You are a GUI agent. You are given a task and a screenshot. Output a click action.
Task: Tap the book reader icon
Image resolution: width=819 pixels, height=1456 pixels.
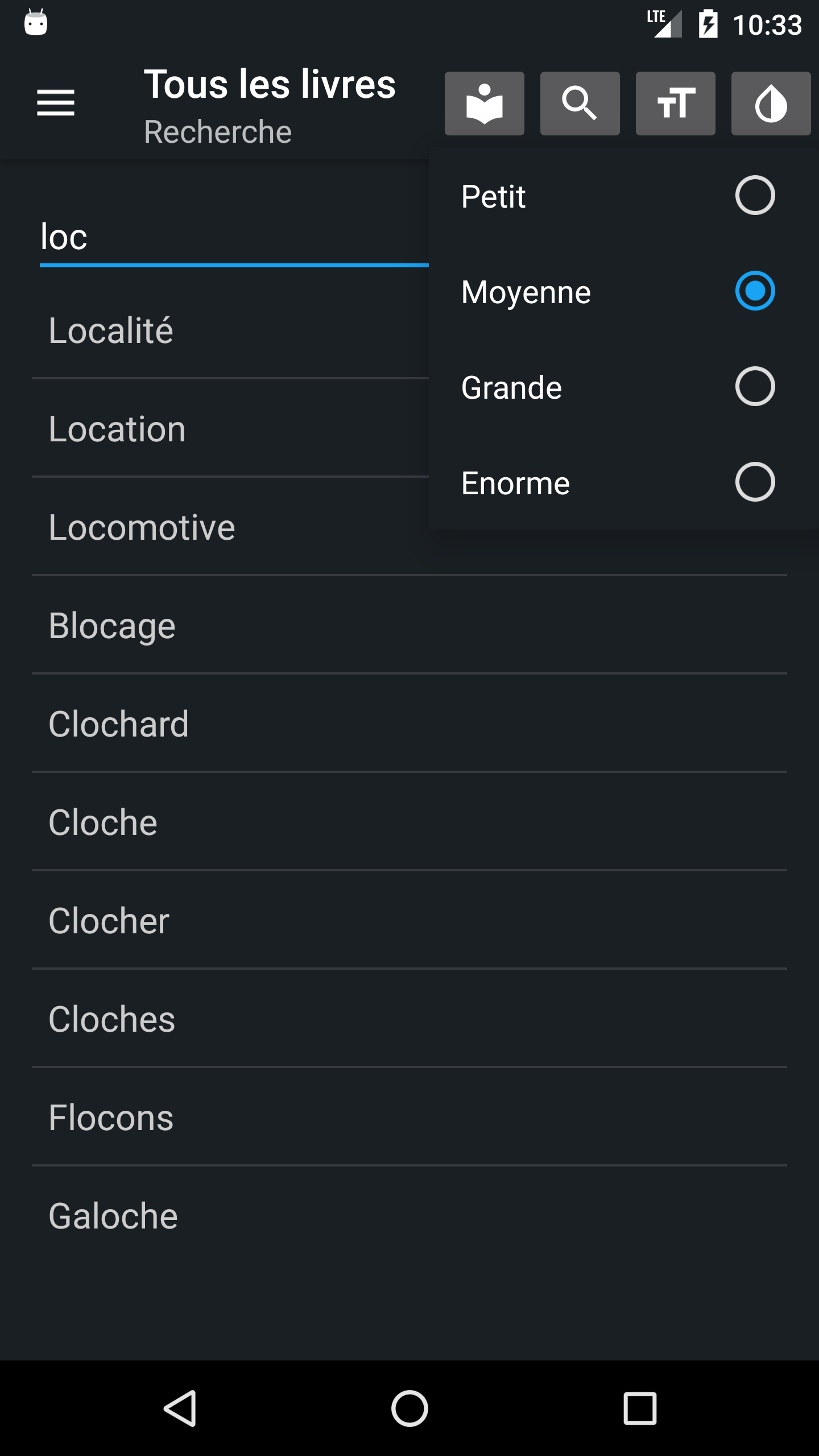(x=484, y=104)
